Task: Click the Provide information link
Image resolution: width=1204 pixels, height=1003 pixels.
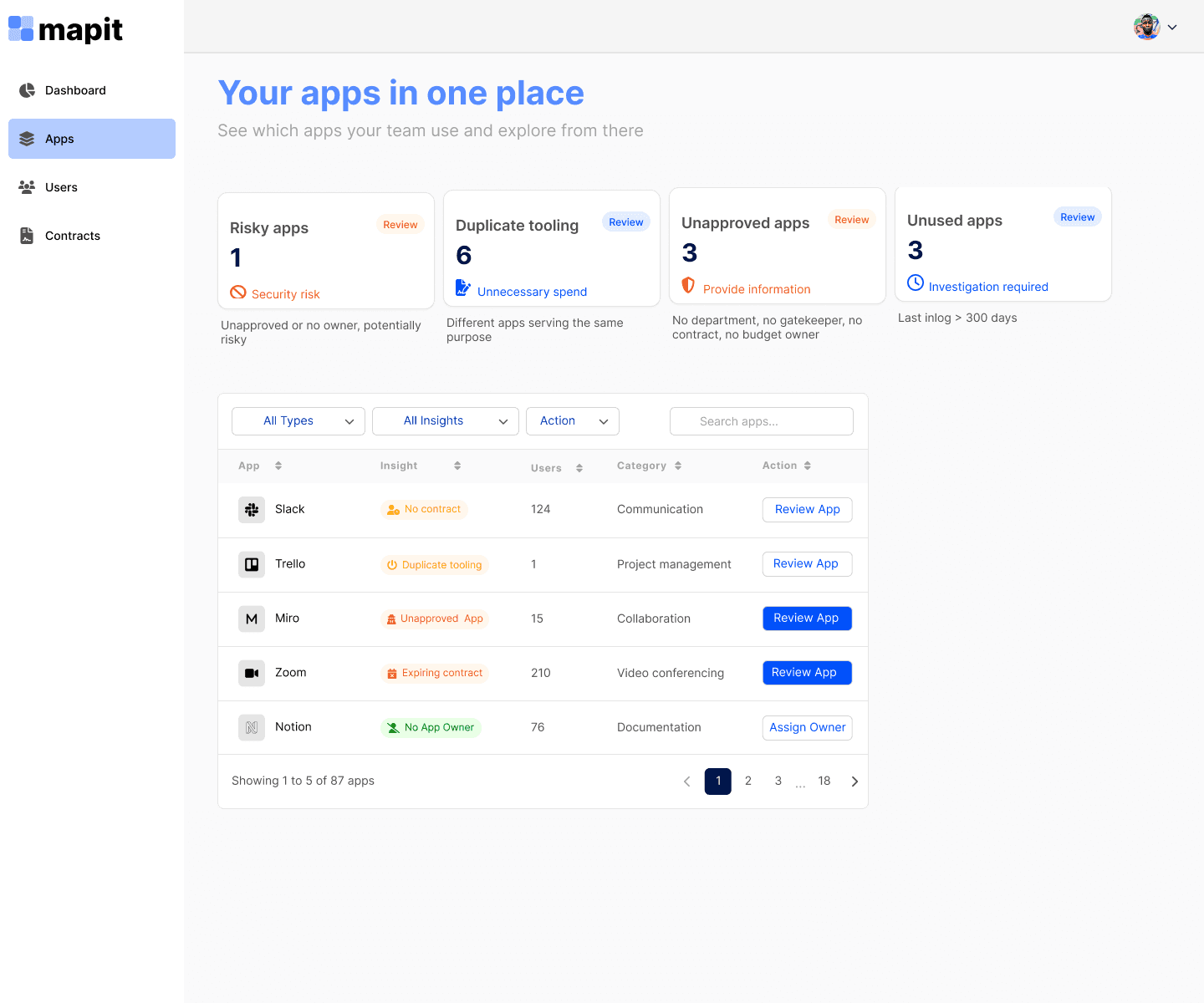Action: (757, 289)
